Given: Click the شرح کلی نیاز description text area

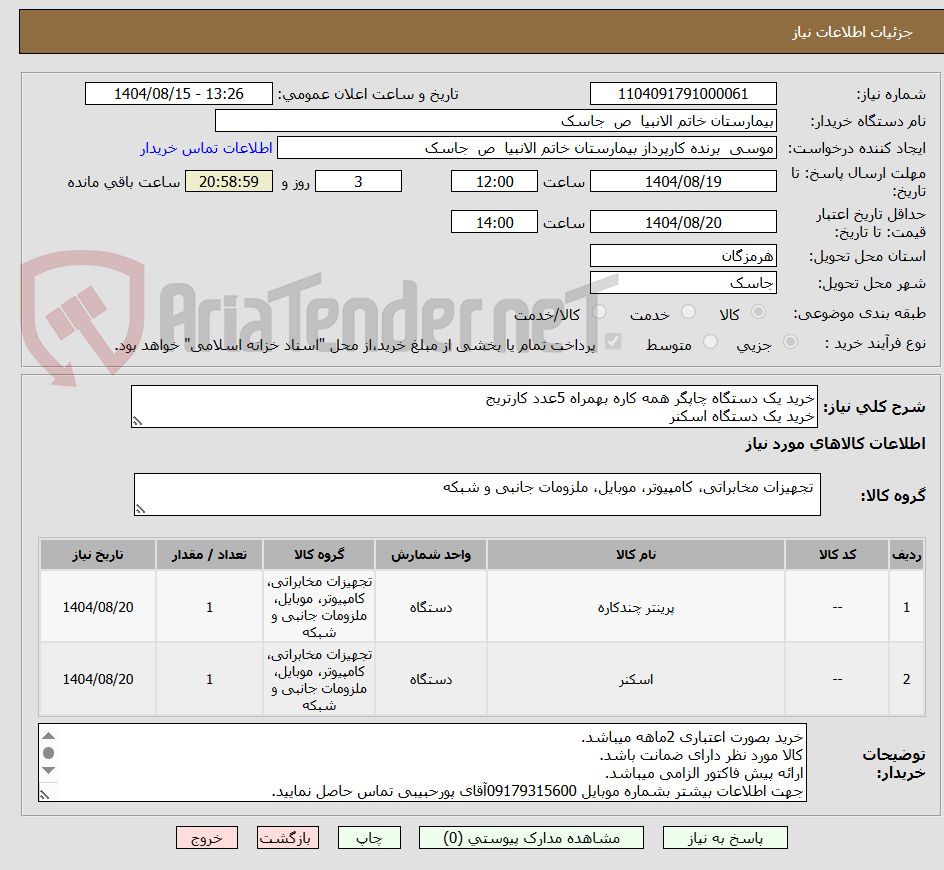Looking at the screenshot, I should click(474, 407).
